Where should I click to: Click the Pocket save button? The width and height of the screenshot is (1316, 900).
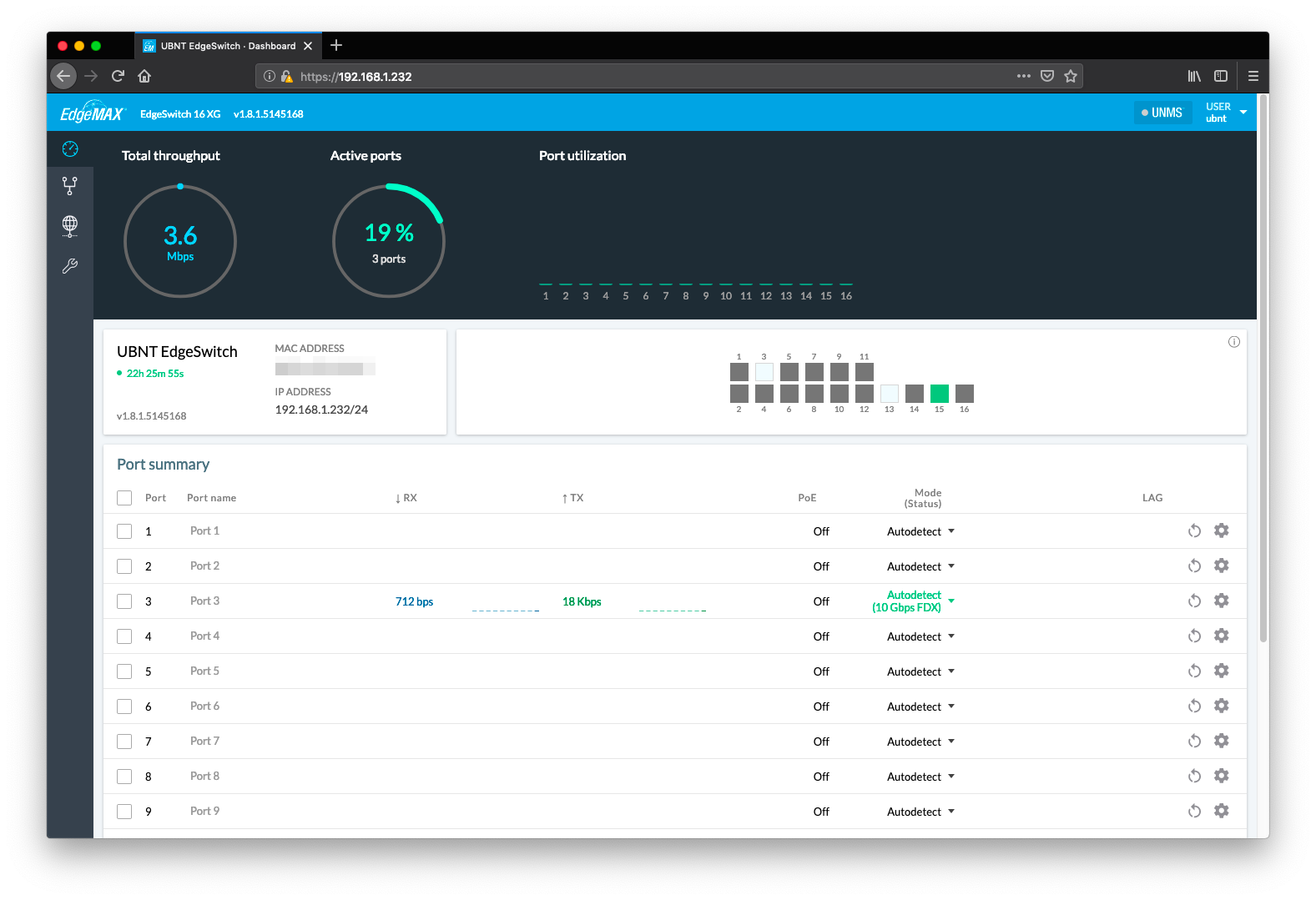(x=1047, y=76)
